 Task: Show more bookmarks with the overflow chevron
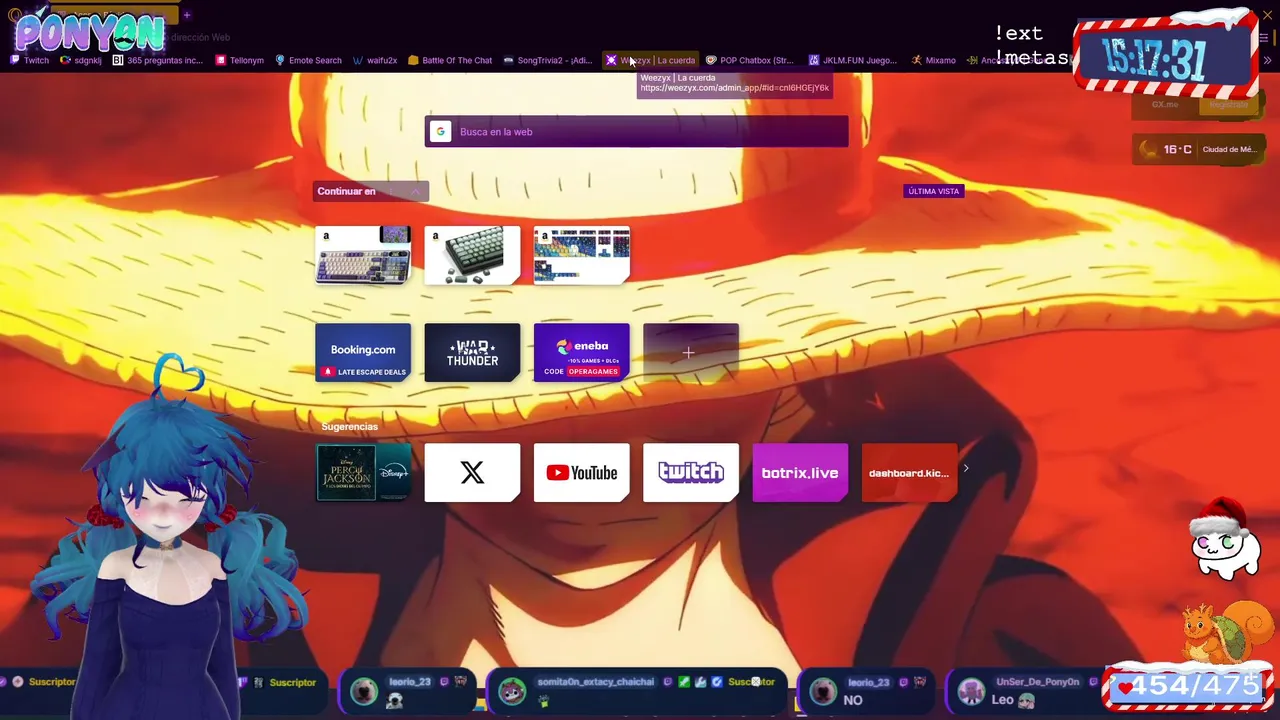[x=1267, y=60]
